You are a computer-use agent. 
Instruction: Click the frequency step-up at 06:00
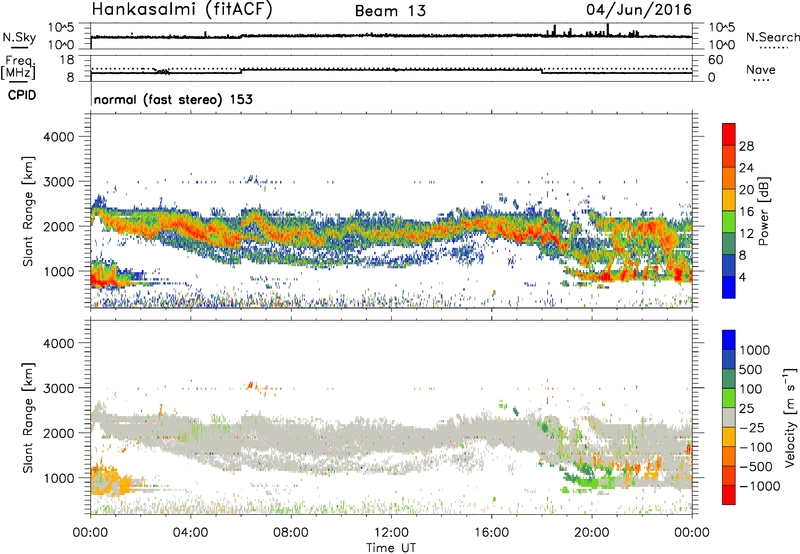pyautogui.click(x=241, y=71)
